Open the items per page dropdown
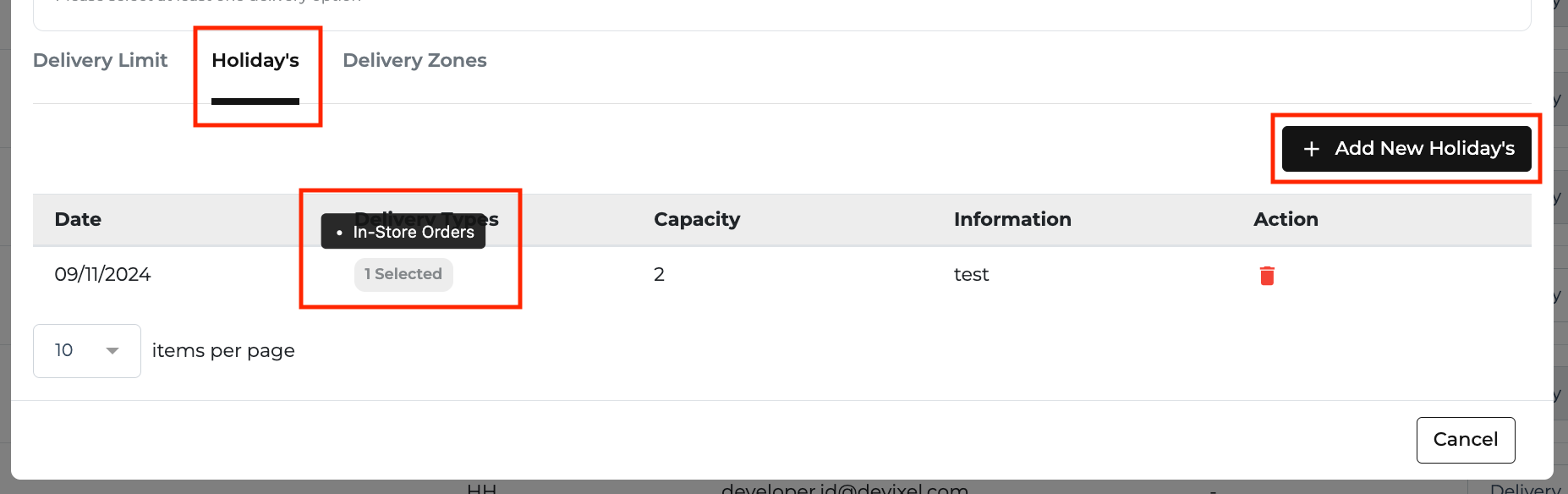This screenshot has width=1568, height=494. click(x=87, y=351)
